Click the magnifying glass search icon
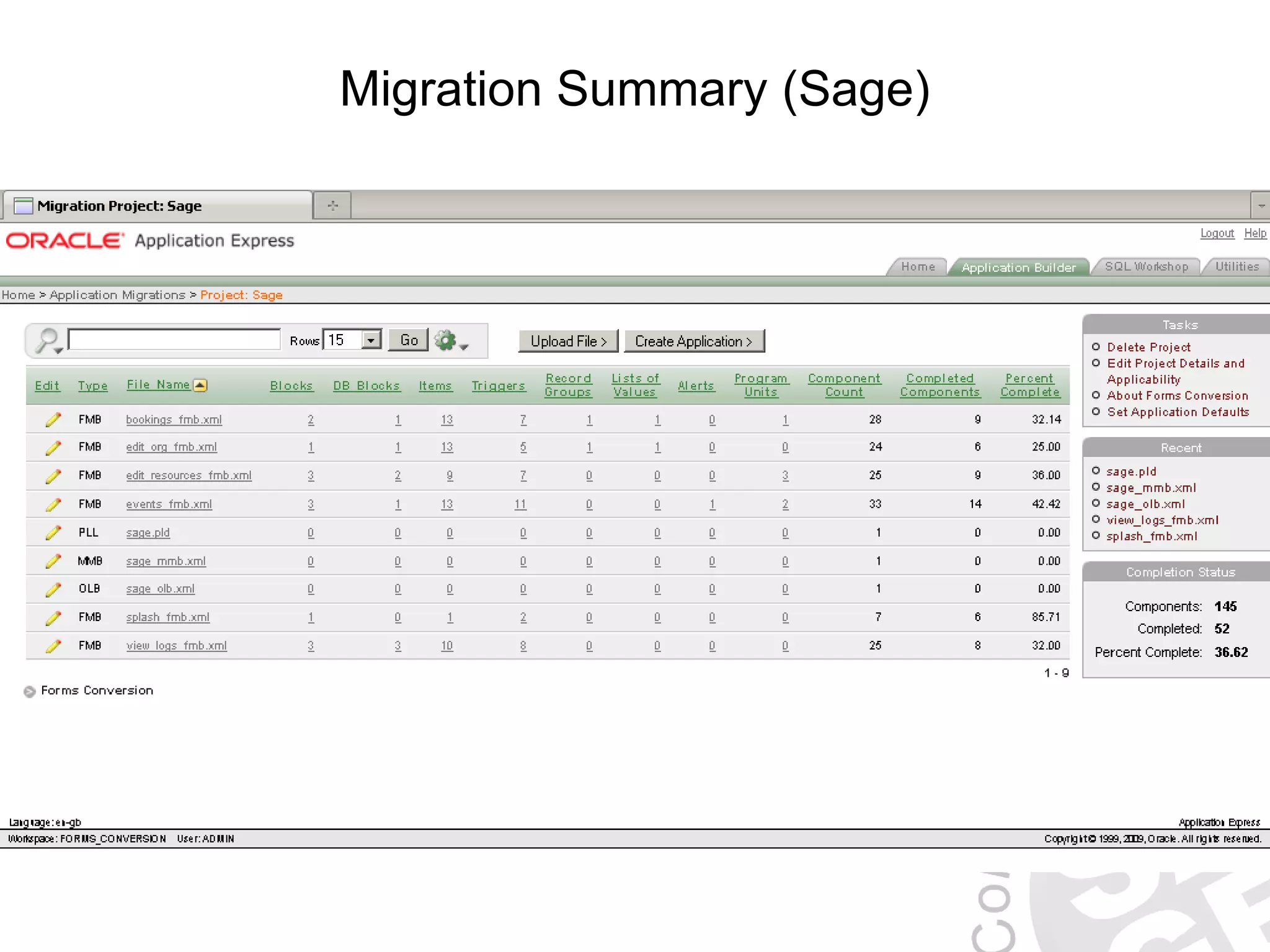This screenshot has height=952, width=1270. 48,340
